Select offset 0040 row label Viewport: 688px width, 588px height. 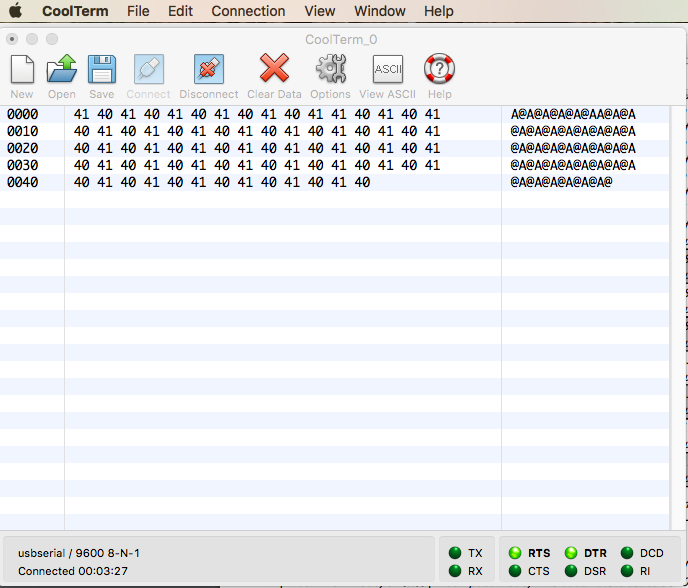pyautogui.click(x=22, y=182)
